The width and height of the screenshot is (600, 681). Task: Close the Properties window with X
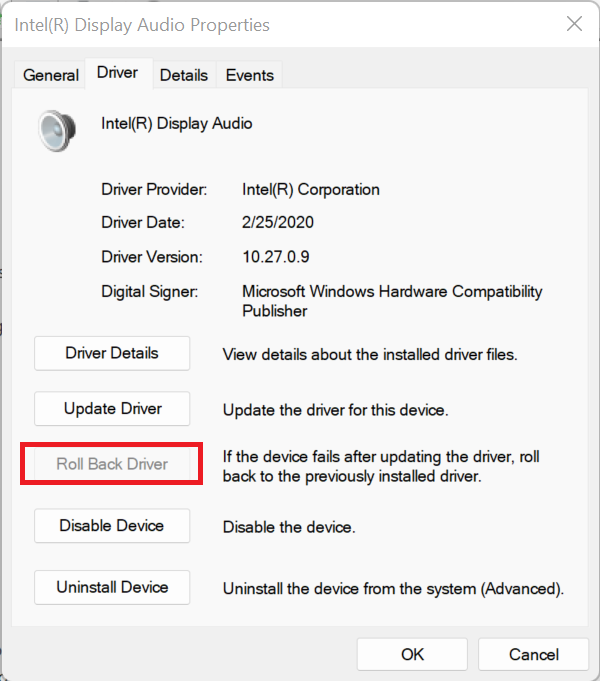tap(575, 24)
